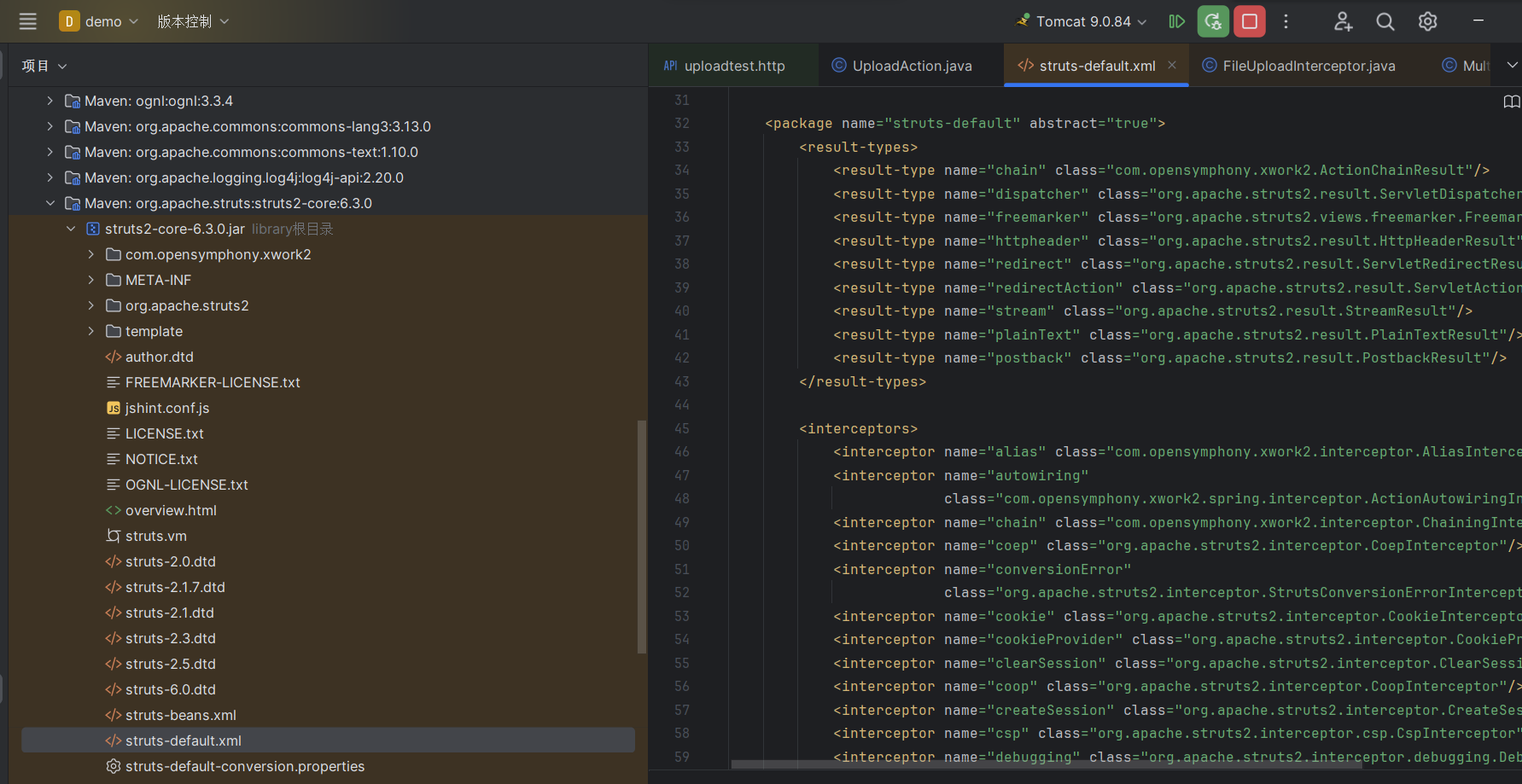Switch to the FileUploadInterceptor.java tab
The width and height of the screenshot is (1522, 784).
(1298, 66)
